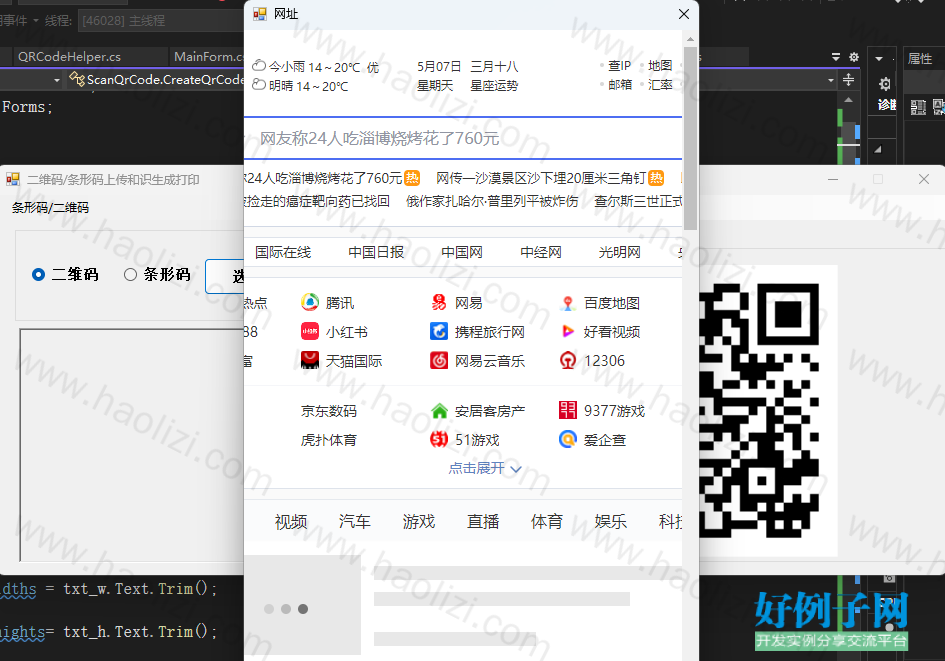Expand sites with 点击展开

(485, 468)
